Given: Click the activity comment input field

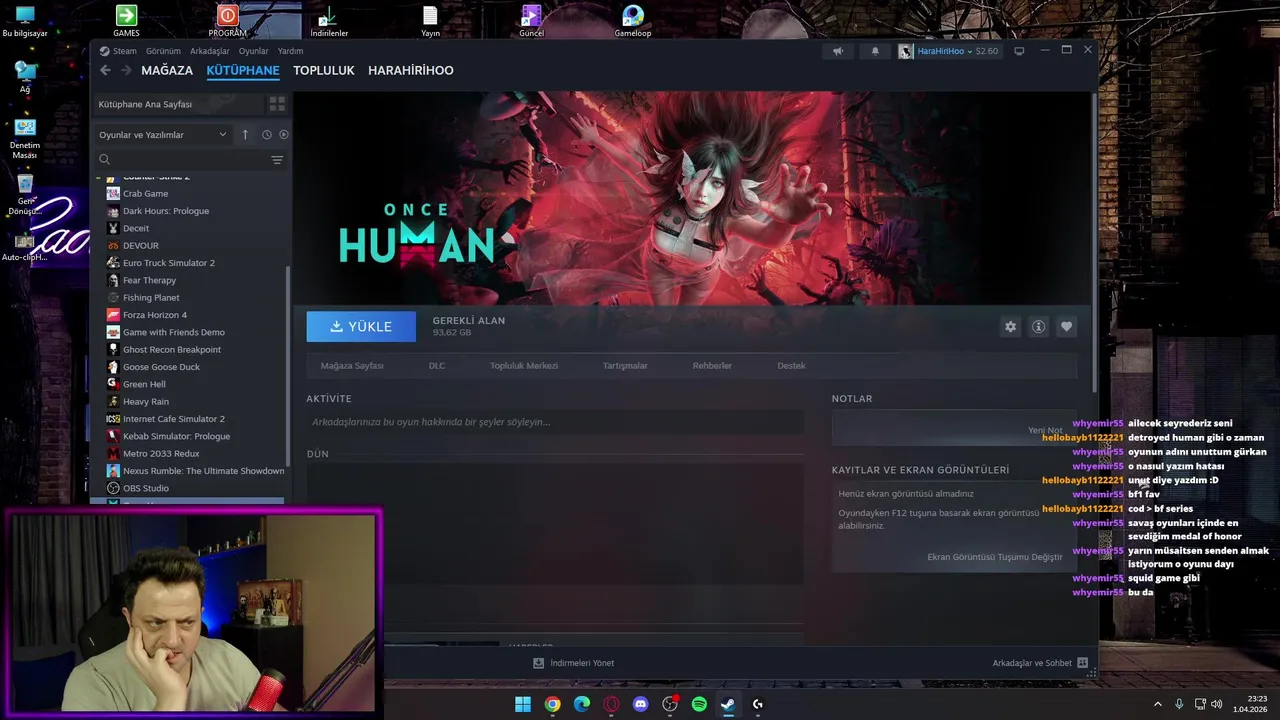Looking at the screenshot, I should coord(555,422).
